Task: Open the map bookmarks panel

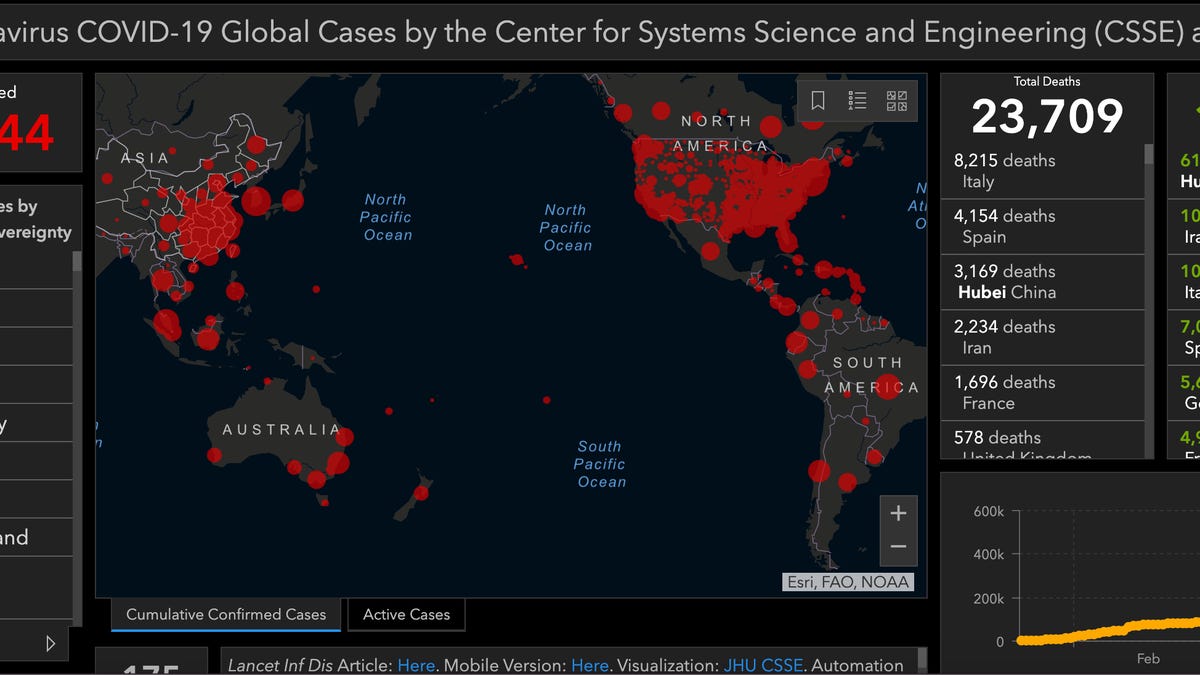Action: [816, 100]
